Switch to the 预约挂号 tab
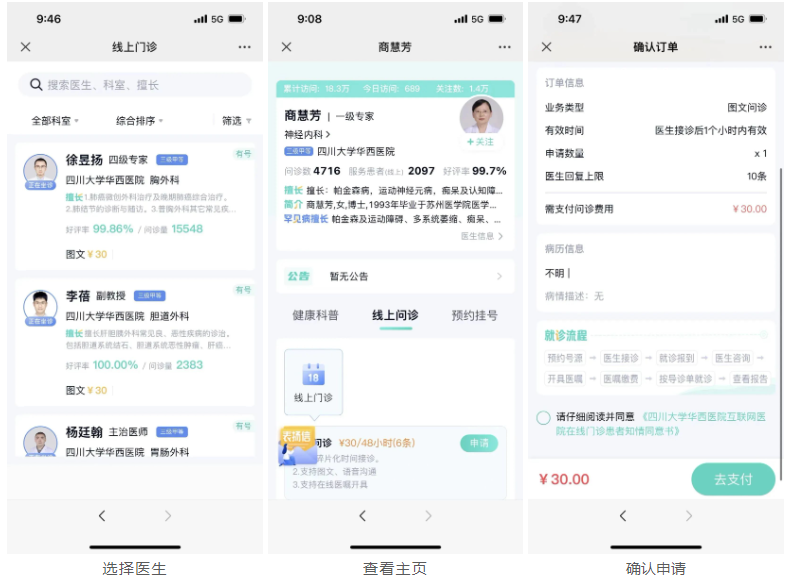The height and width of the screenshot is (586, 788). point(474,315)
